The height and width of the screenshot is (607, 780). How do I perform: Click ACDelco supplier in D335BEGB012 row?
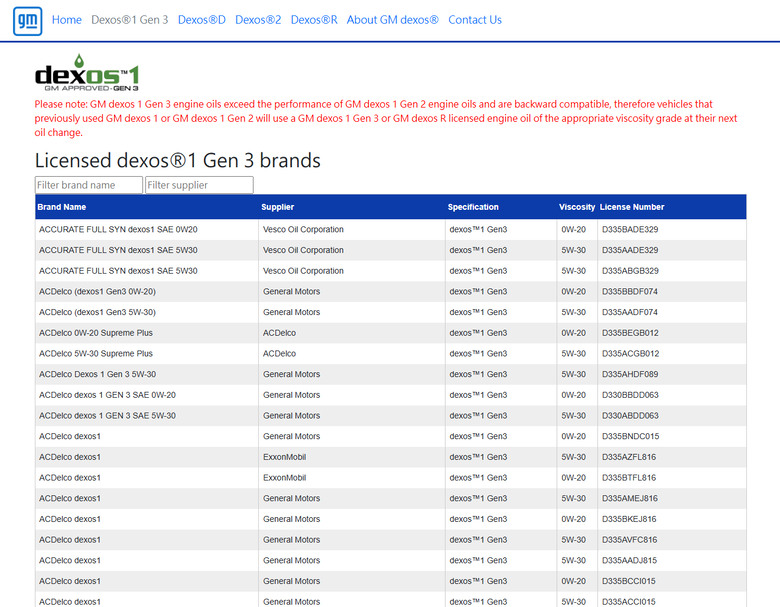(x=279, y=333)
